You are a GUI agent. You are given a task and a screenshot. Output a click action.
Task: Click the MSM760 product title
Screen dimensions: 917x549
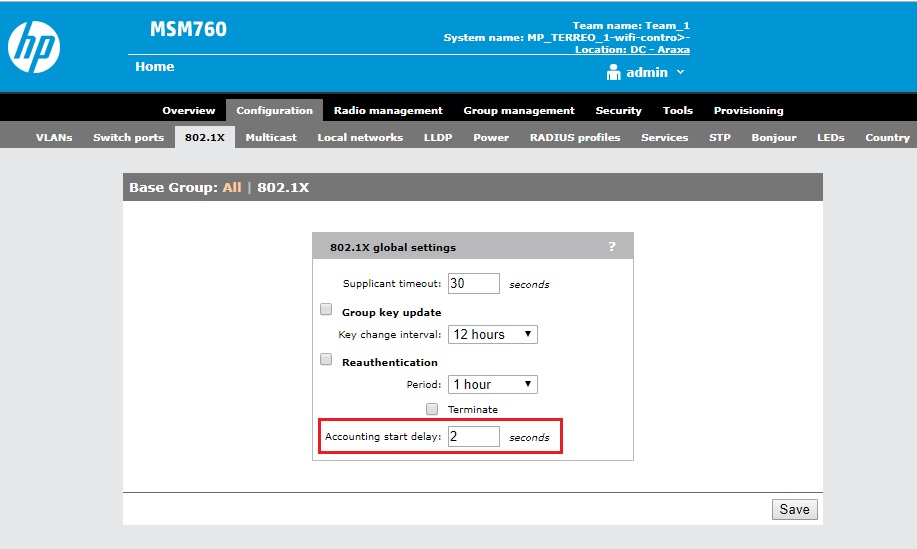188,29
